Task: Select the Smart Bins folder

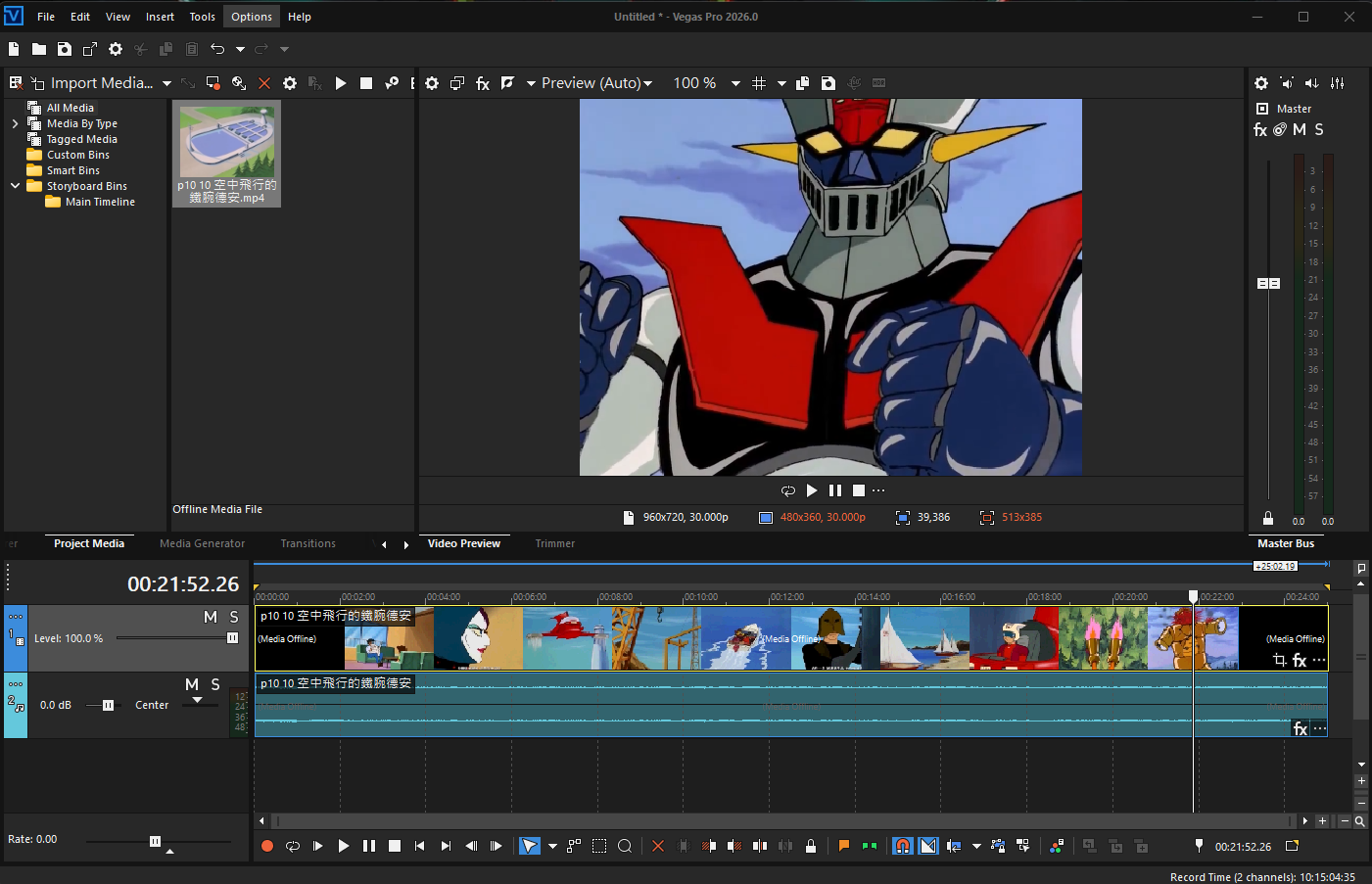Action: pos(72,170)
